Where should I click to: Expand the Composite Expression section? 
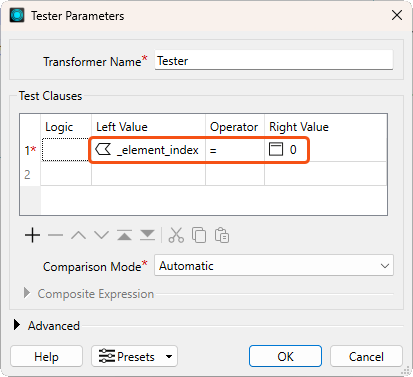coord(27,293)
